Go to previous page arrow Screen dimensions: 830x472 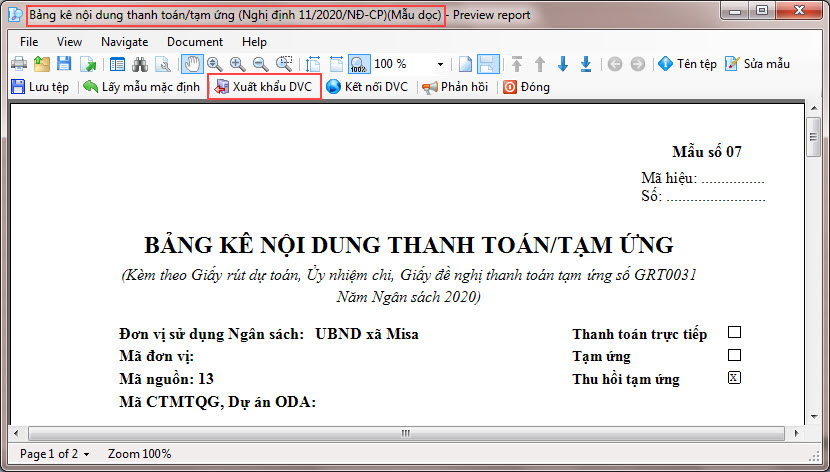coord(539,64)
